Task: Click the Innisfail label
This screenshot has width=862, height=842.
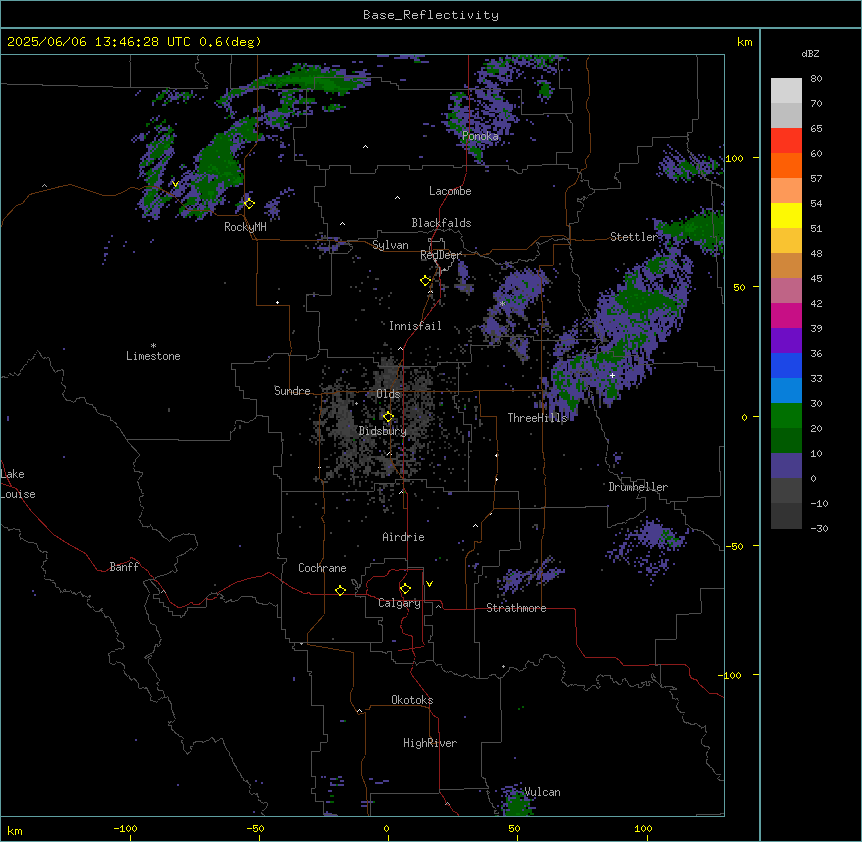Action: click(x=415, y=326)
